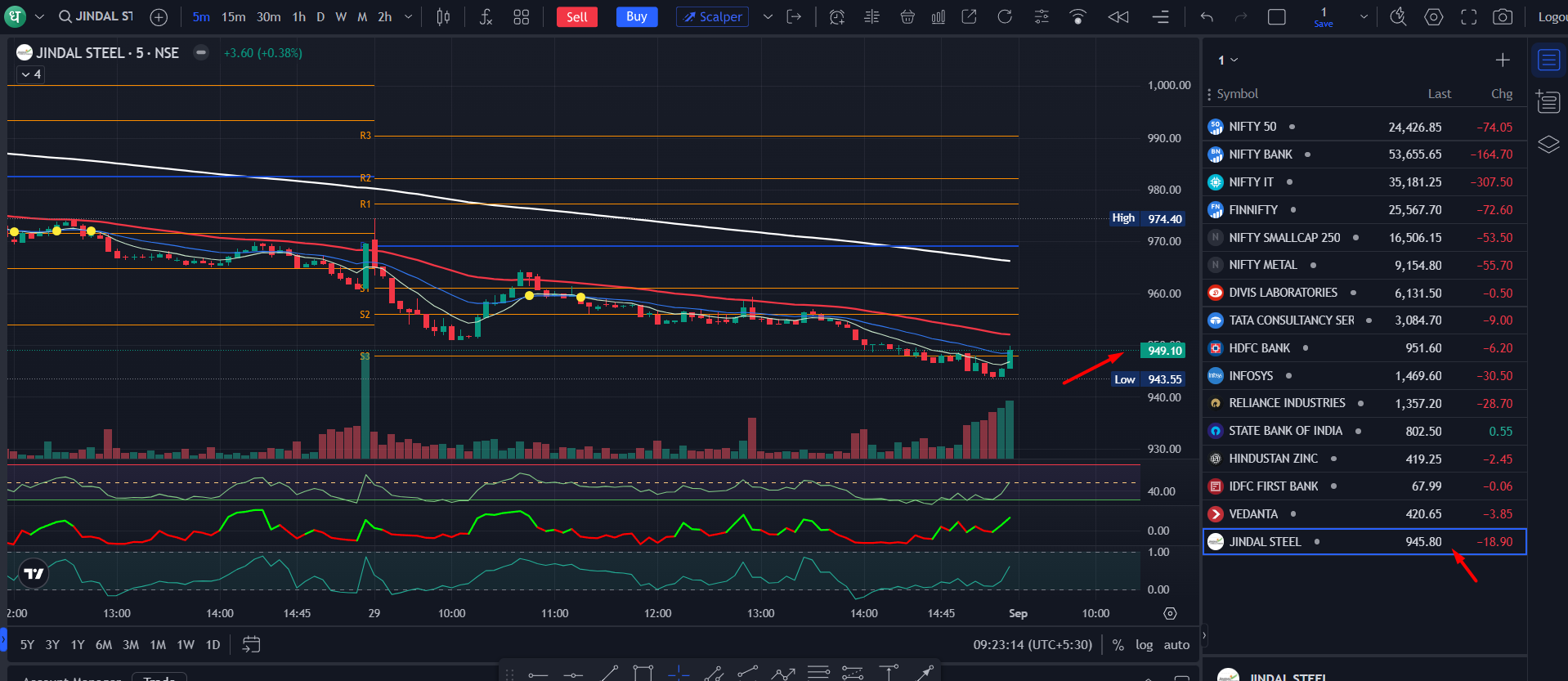The image size is (1568, 681).
Task: Set the chart range to 5Y
Action: (x=27, y=645)
